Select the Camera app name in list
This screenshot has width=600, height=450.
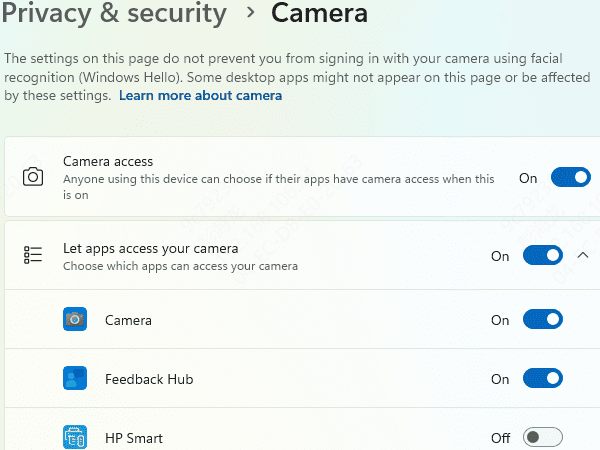[x=128, y=320]
